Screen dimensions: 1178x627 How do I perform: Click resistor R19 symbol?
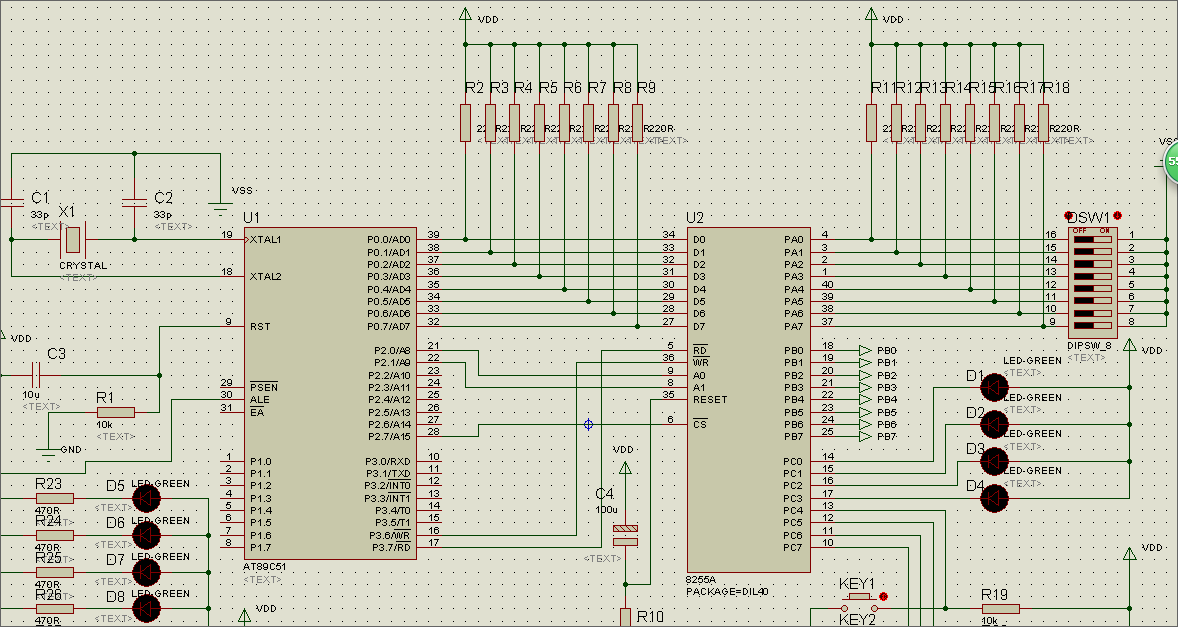999,608
